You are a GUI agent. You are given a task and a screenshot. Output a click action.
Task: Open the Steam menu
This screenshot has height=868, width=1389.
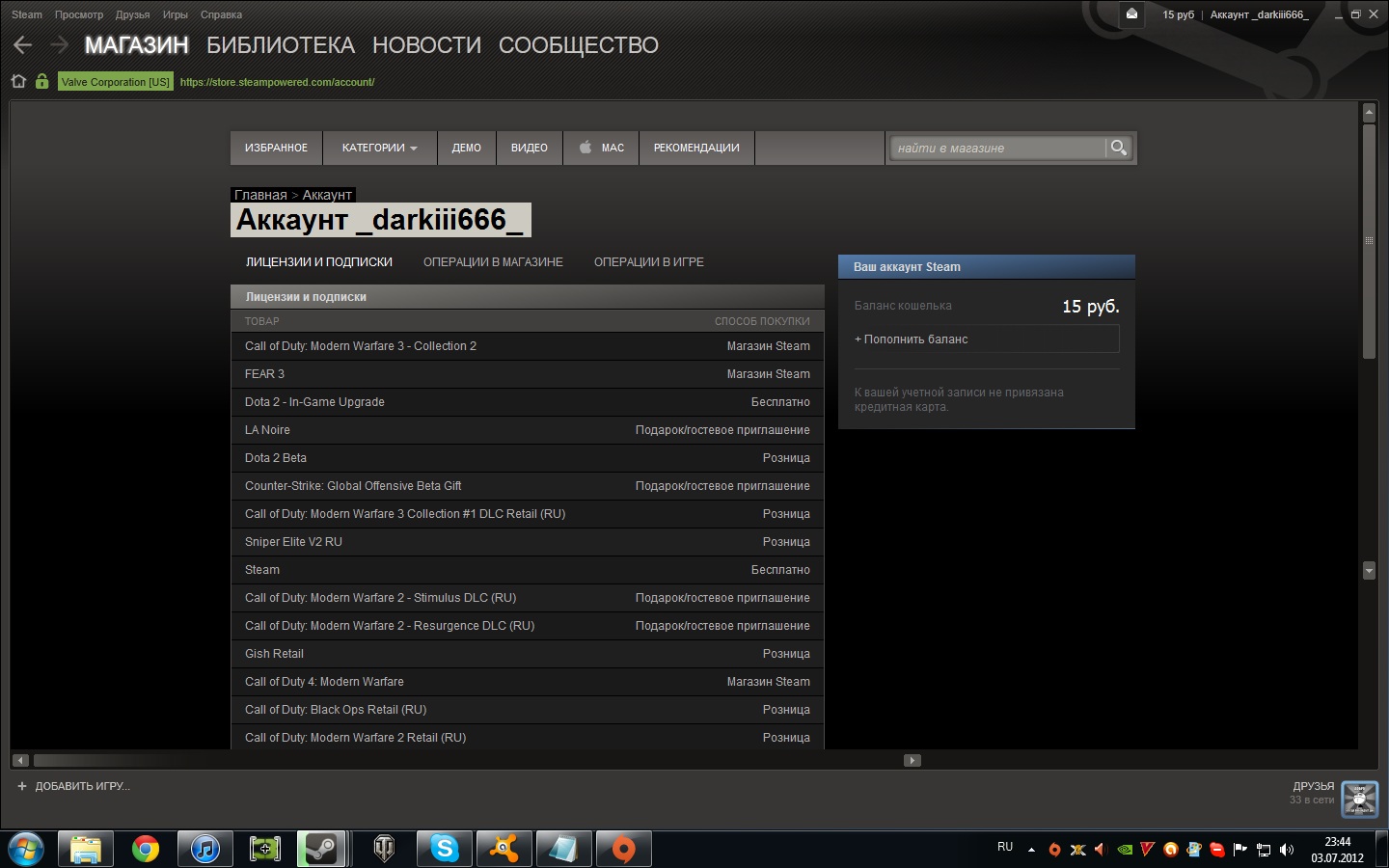(27, 14)
